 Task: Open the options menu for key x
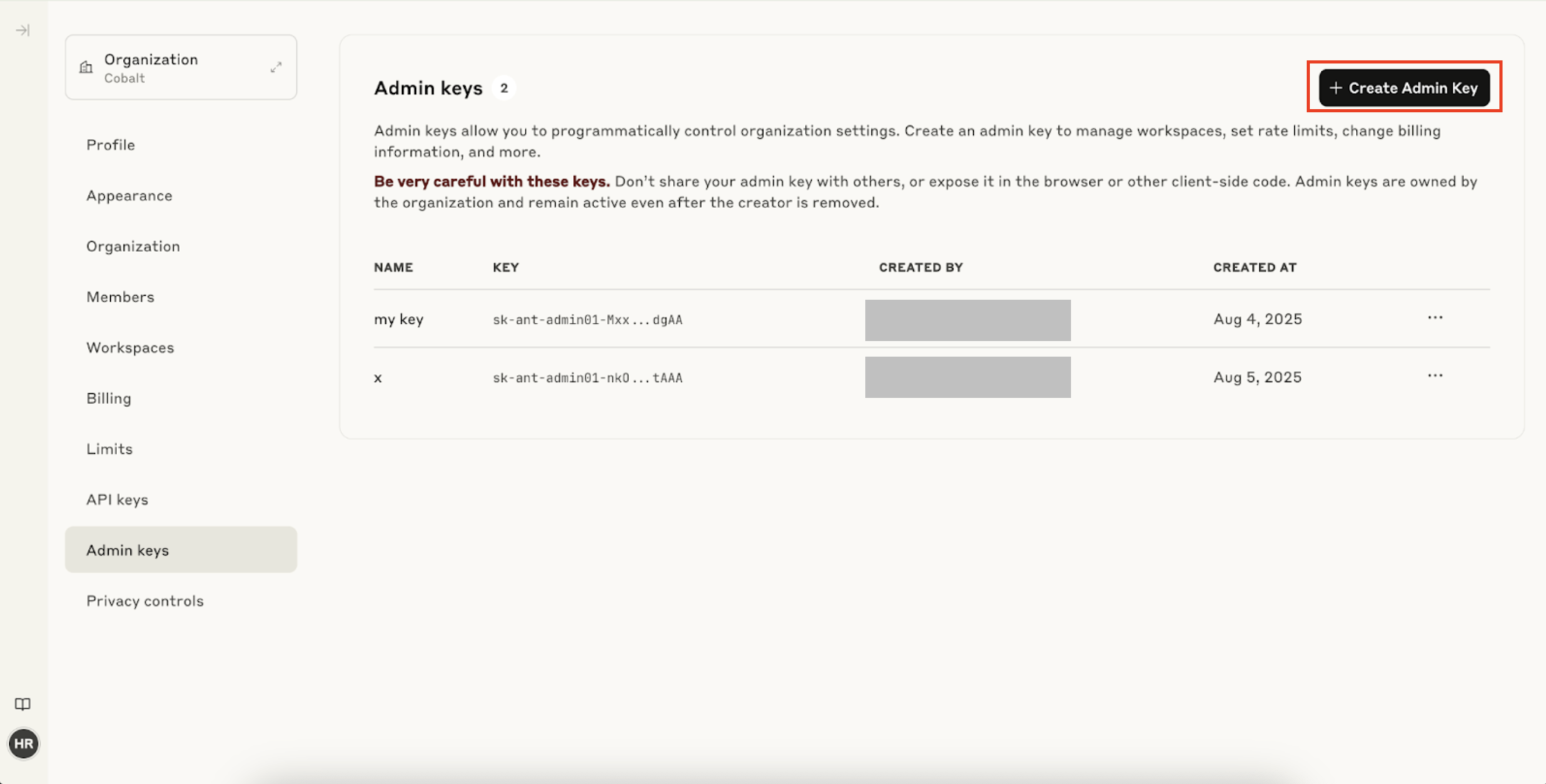(x=1435, y=376)
